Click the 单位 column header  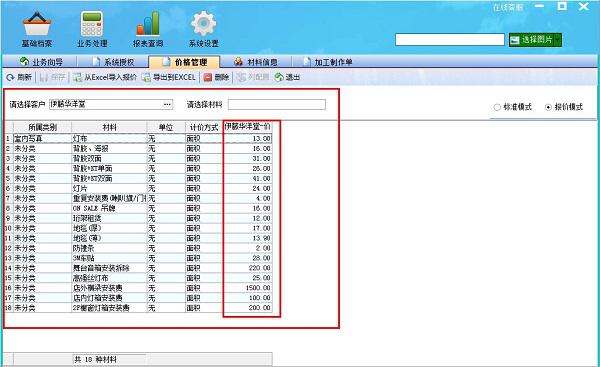click(166, 127)
